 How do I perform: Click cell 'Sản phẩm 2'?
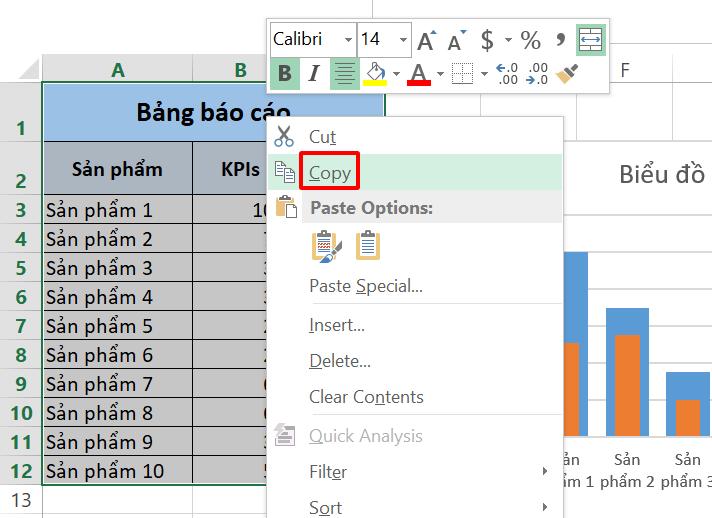[x=117, y=239]
